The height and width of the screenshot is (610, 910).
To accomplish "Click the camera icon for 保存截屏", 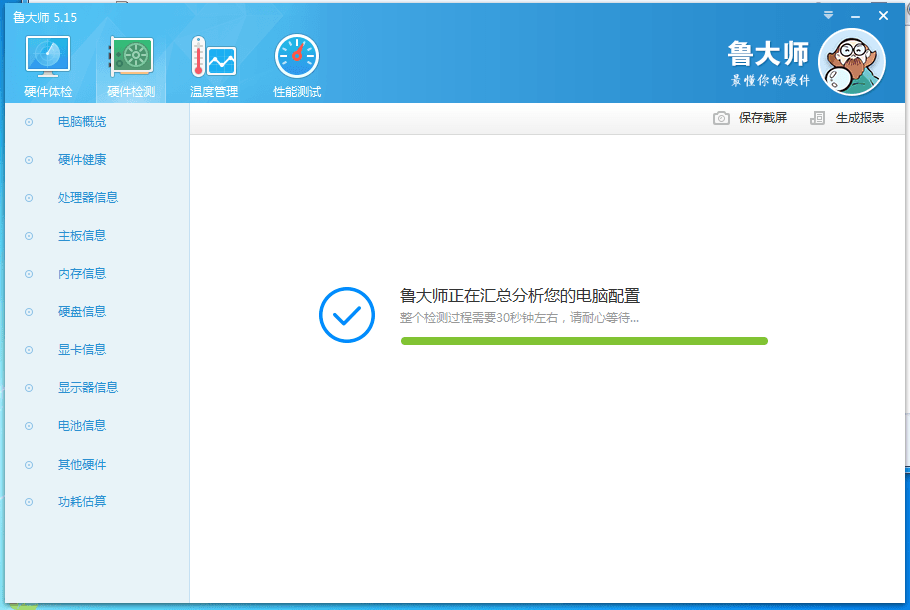I will click(x=721, y=118).
